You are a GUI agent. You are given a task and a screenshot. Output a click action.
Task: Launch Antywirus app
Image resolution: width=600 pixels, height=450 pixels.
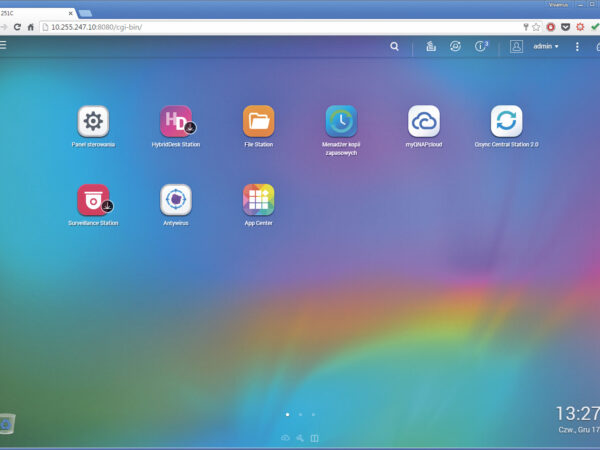[176, 200]
